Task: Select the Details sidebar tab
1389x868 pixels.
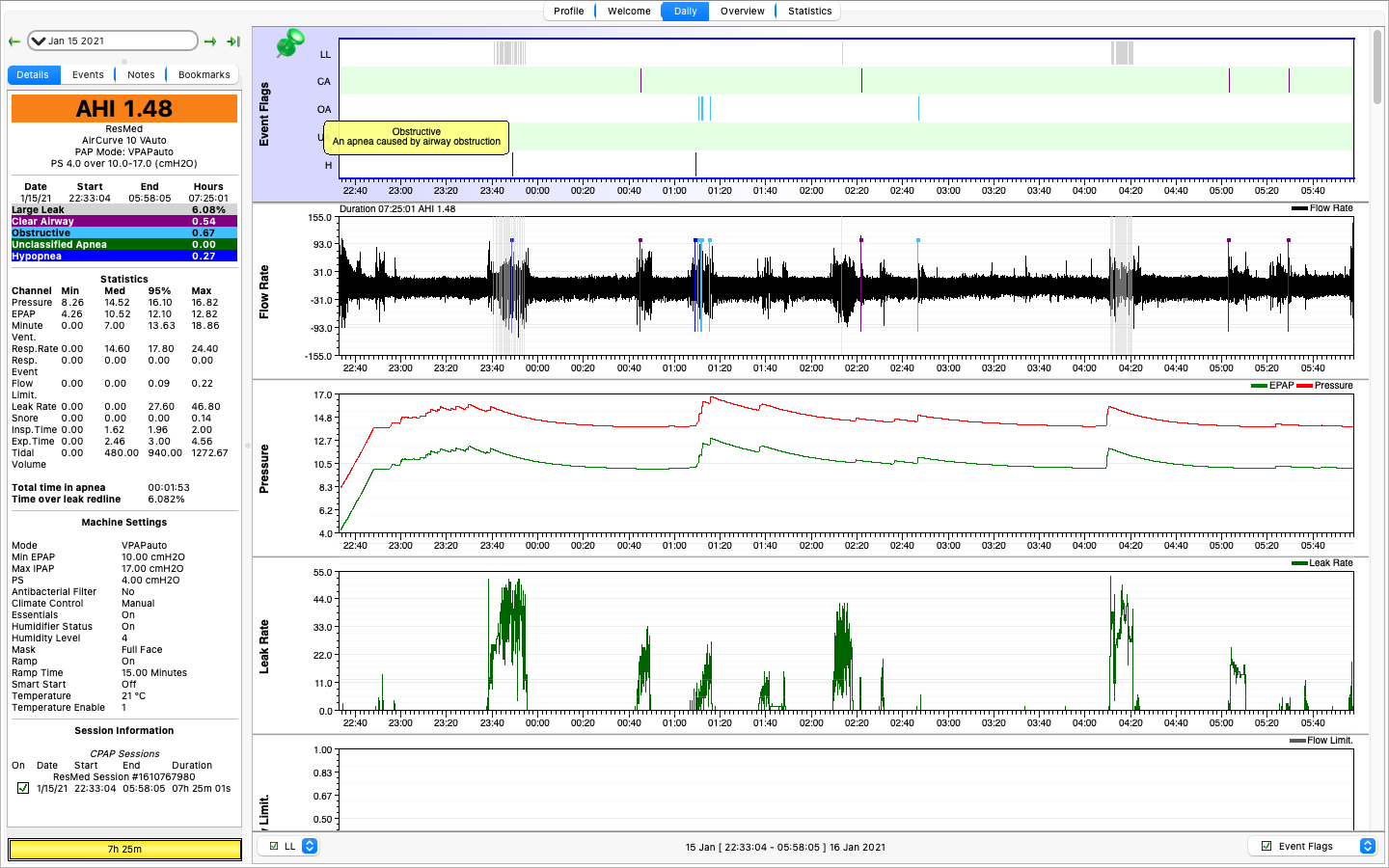Action: click(33, 74)
